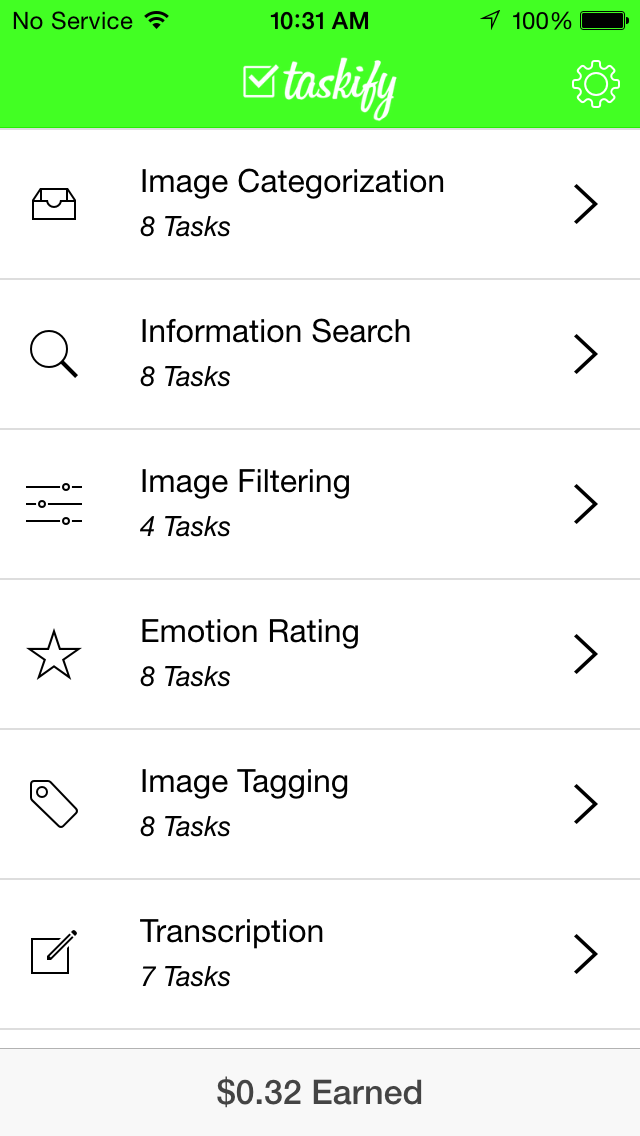Choose the Image Filtering 4 Tasks row
The width and height of the screenshot is (640, 1136).
tap(320, 504)
